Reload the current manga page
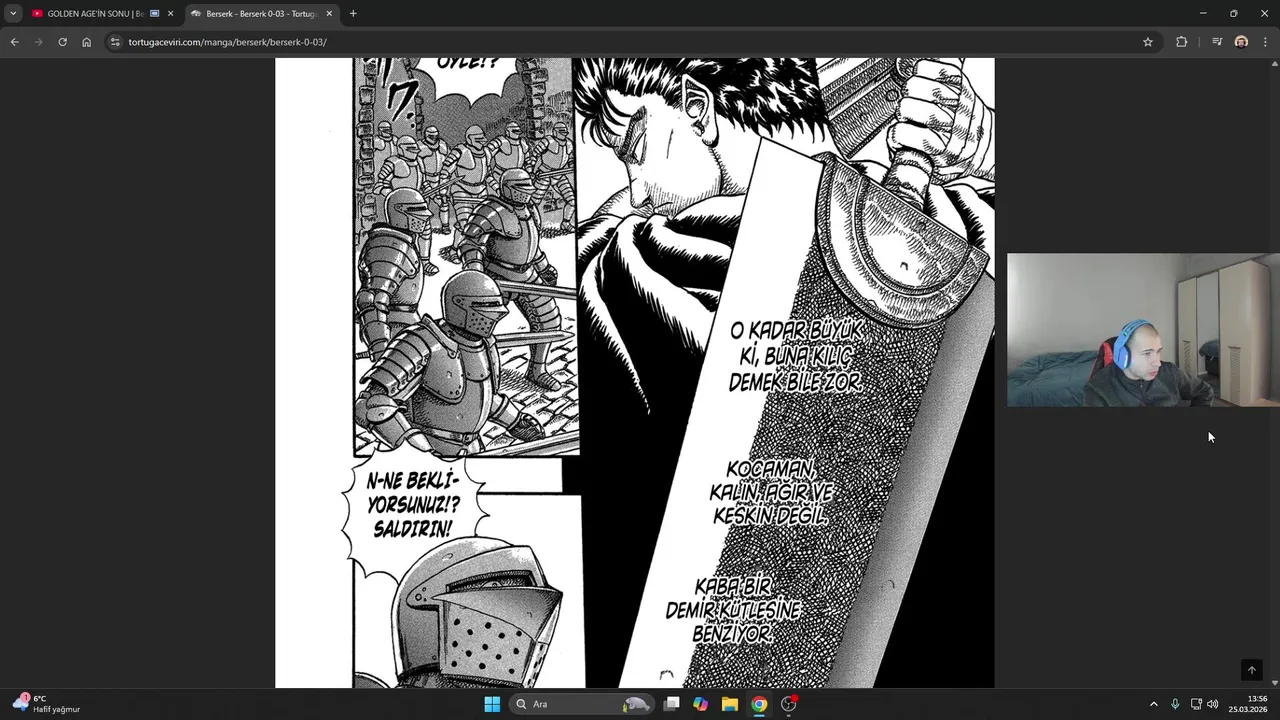Screen dimensions: 1280x720 point(62,42)
